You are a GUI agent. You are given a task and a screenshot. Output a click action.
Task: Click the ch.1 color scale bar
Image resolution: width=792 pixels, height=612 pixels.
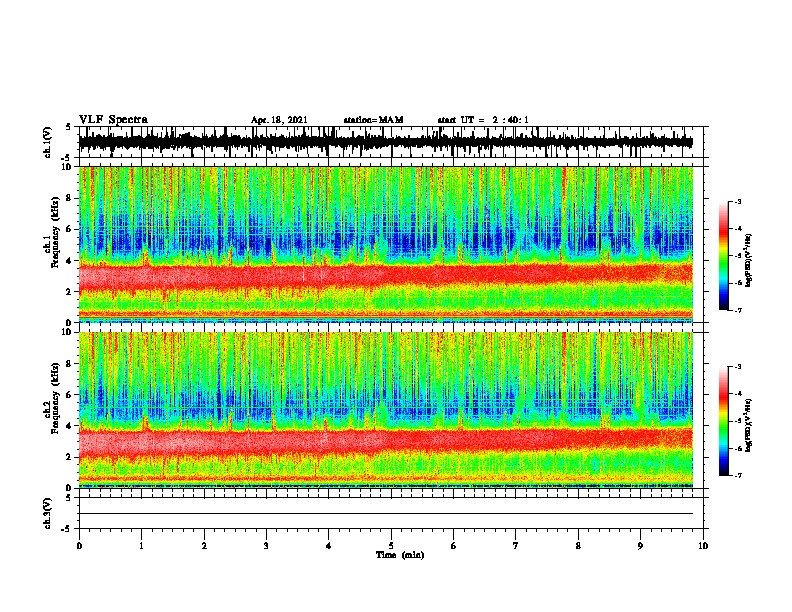[x=723, y=256]
